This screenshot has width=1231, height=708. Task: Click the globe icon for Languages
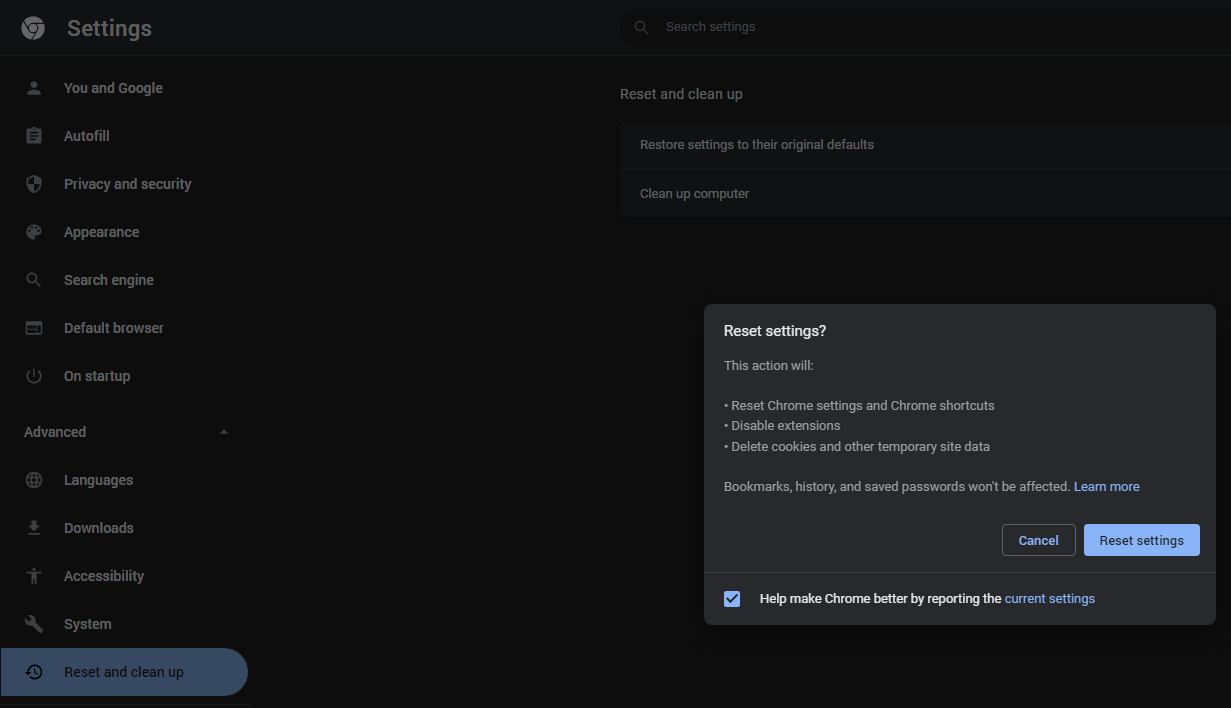tap(34, 480)
